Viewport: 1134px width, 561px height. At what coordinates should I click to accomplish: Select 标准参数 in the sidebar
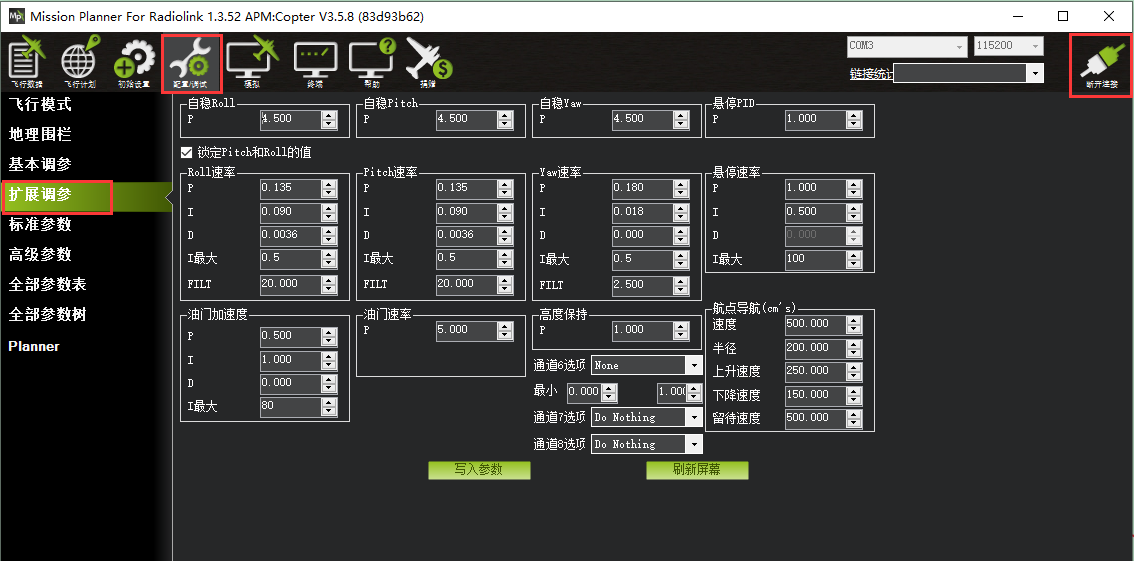(x=40, y=225)
